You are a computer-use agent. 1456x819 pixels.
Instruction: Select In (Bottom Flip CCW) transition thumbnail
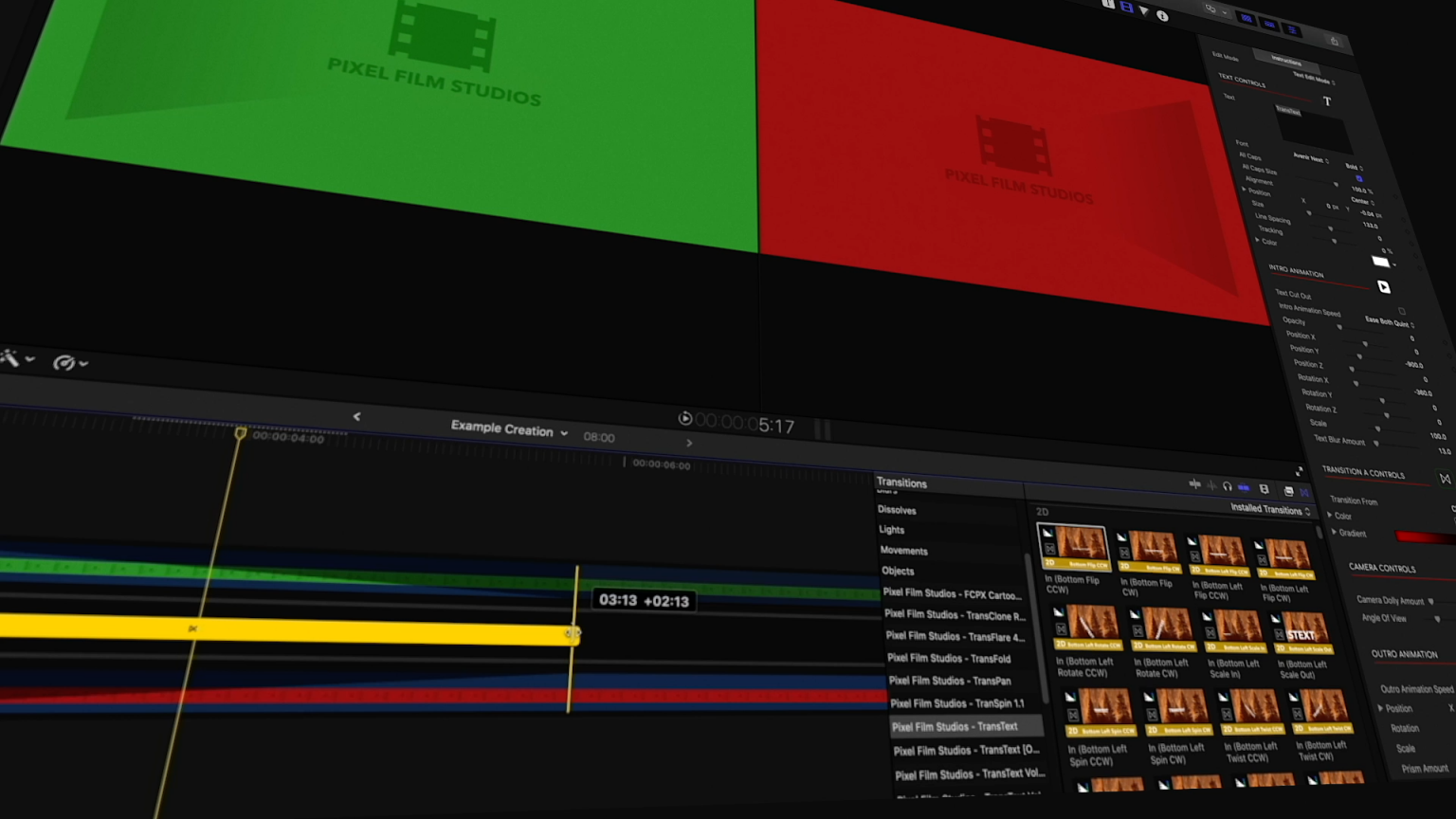[x=1074, y=548]
